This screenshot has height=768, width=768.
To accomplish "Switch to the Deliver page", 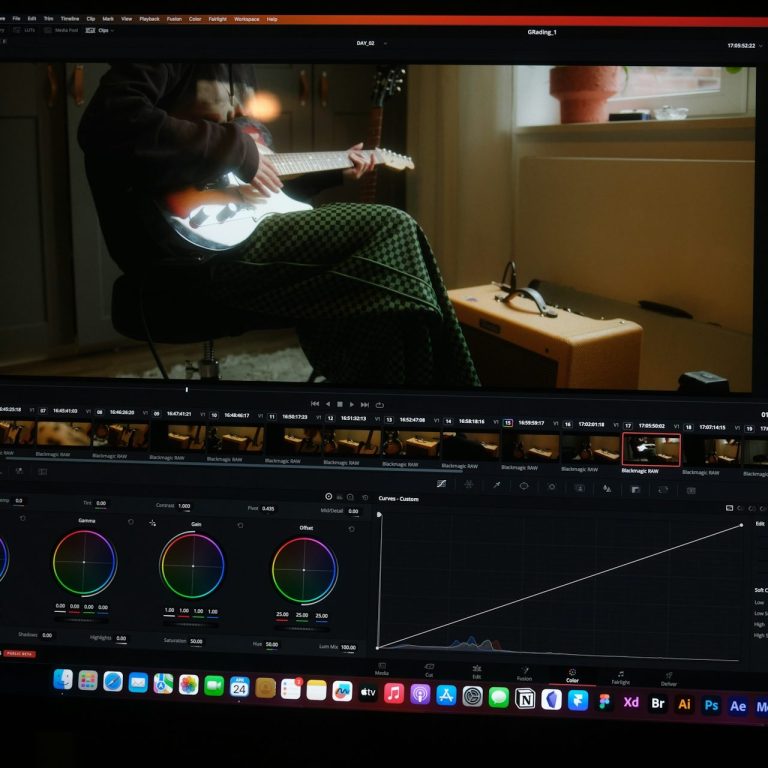I will point(669,679).
